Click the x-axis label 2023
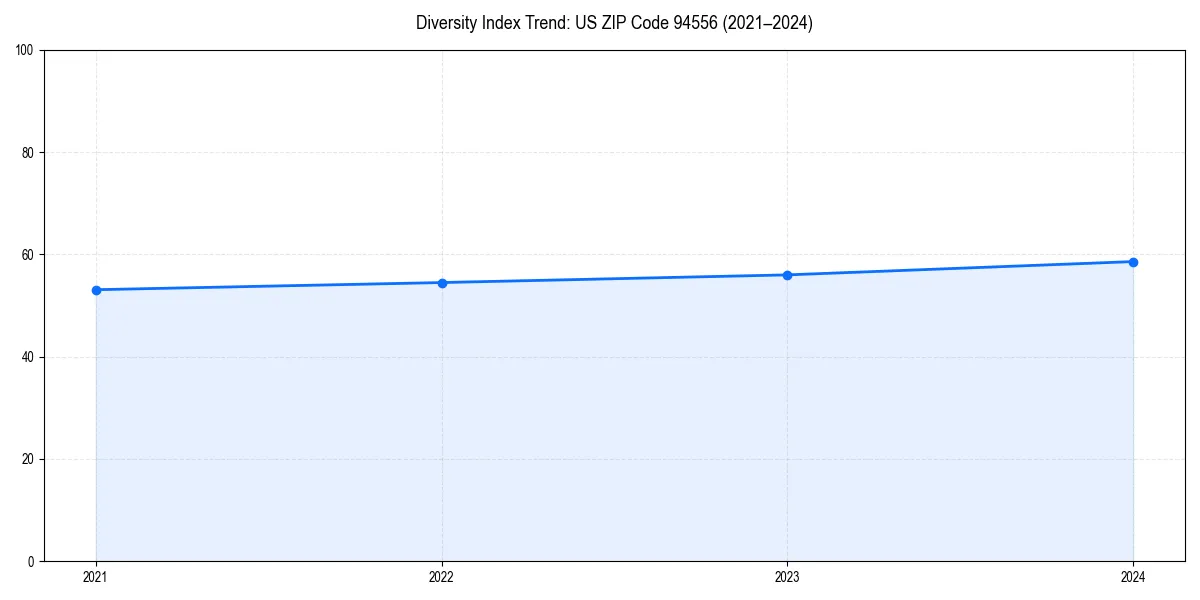Image resolution: width=1200 pixels, height=600 pixels. click(787, 577)
